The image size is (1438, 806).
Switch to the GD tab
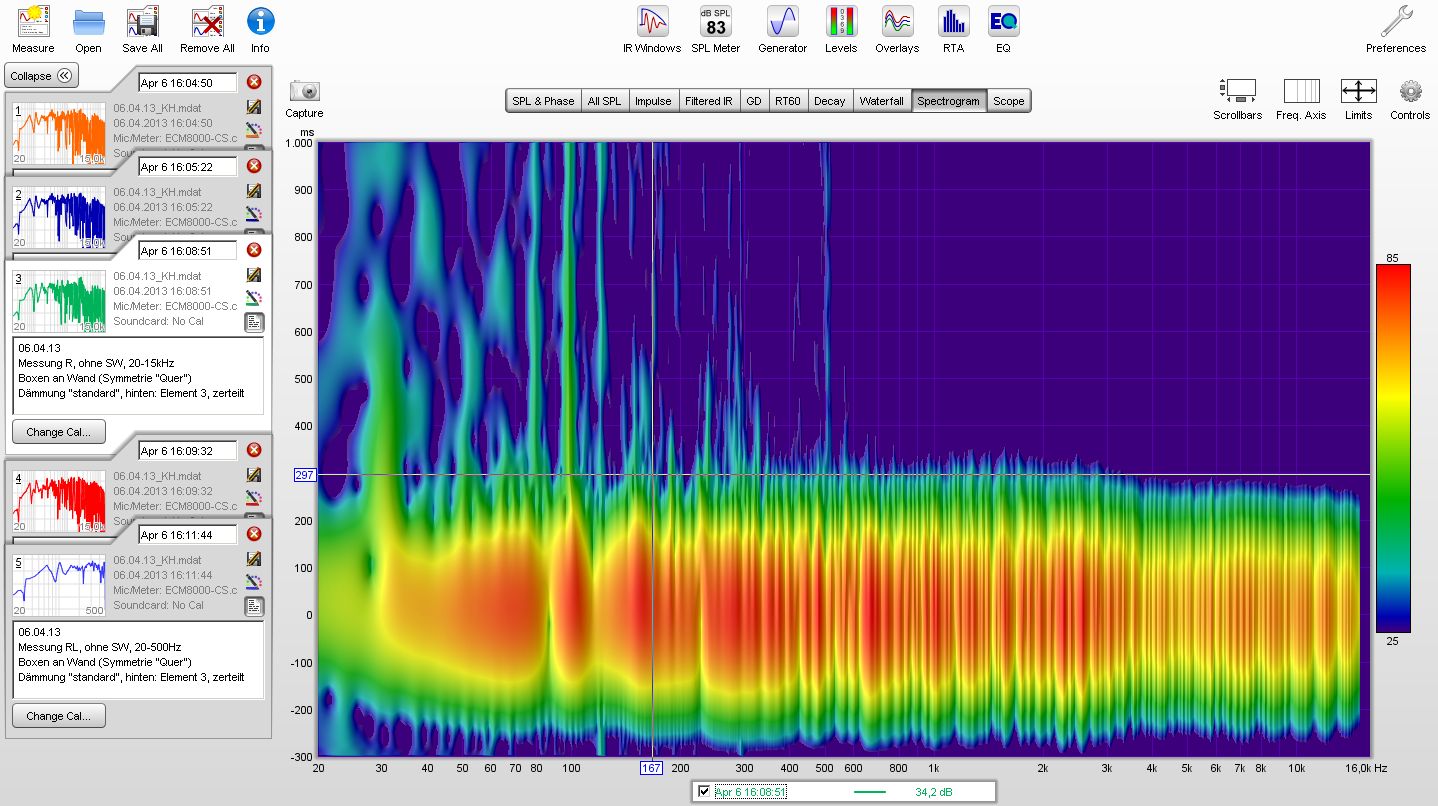click(x=753, y=101)
